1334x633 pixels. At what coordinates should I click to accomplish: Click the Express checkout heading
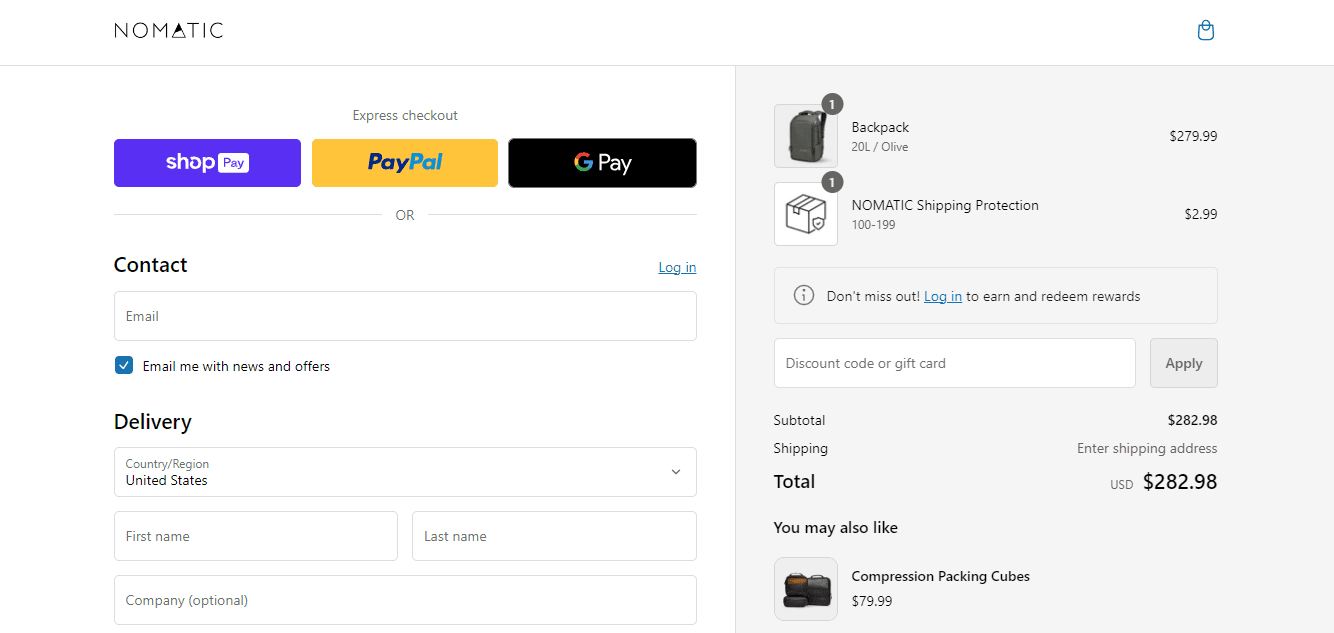(405, 116)
